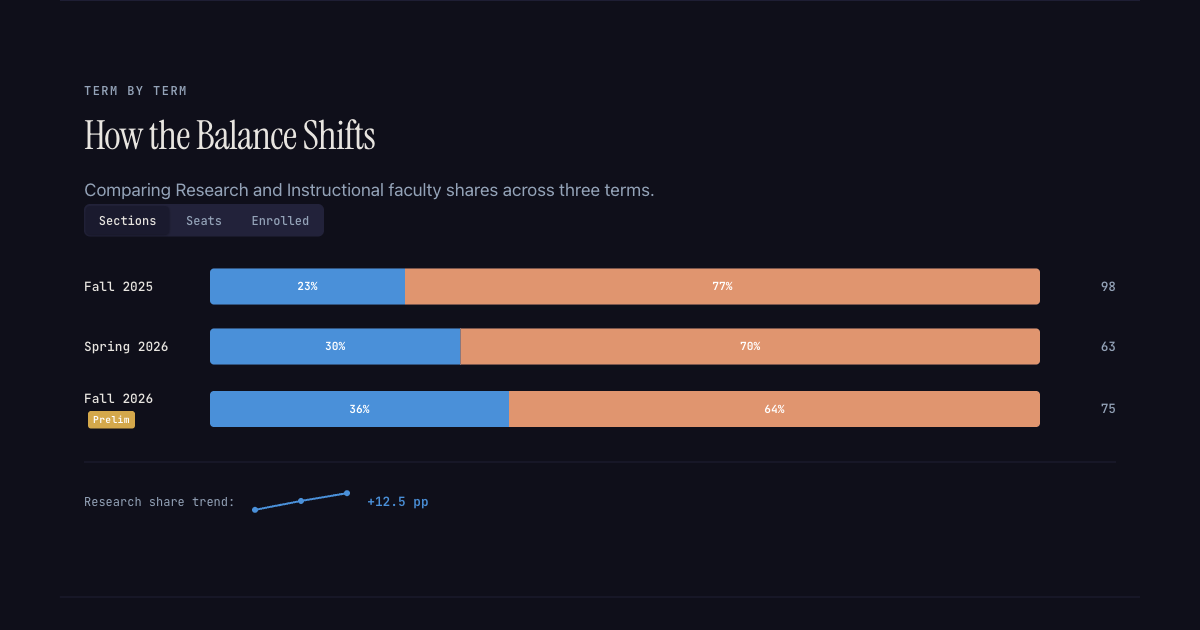Select the 30% Research bar for Spring 2026
Image resolution: width=1200 pixels, height=630 pixels.
click(x=335, y=346)
